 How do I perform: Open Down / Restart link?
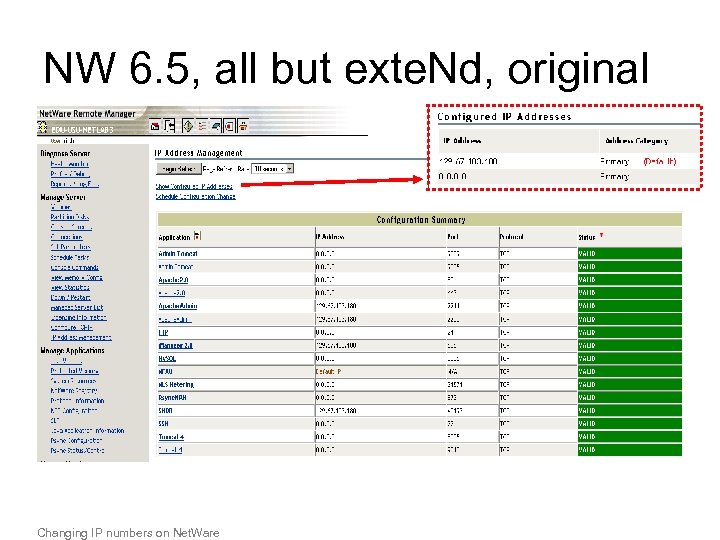[x=70, y=298]
